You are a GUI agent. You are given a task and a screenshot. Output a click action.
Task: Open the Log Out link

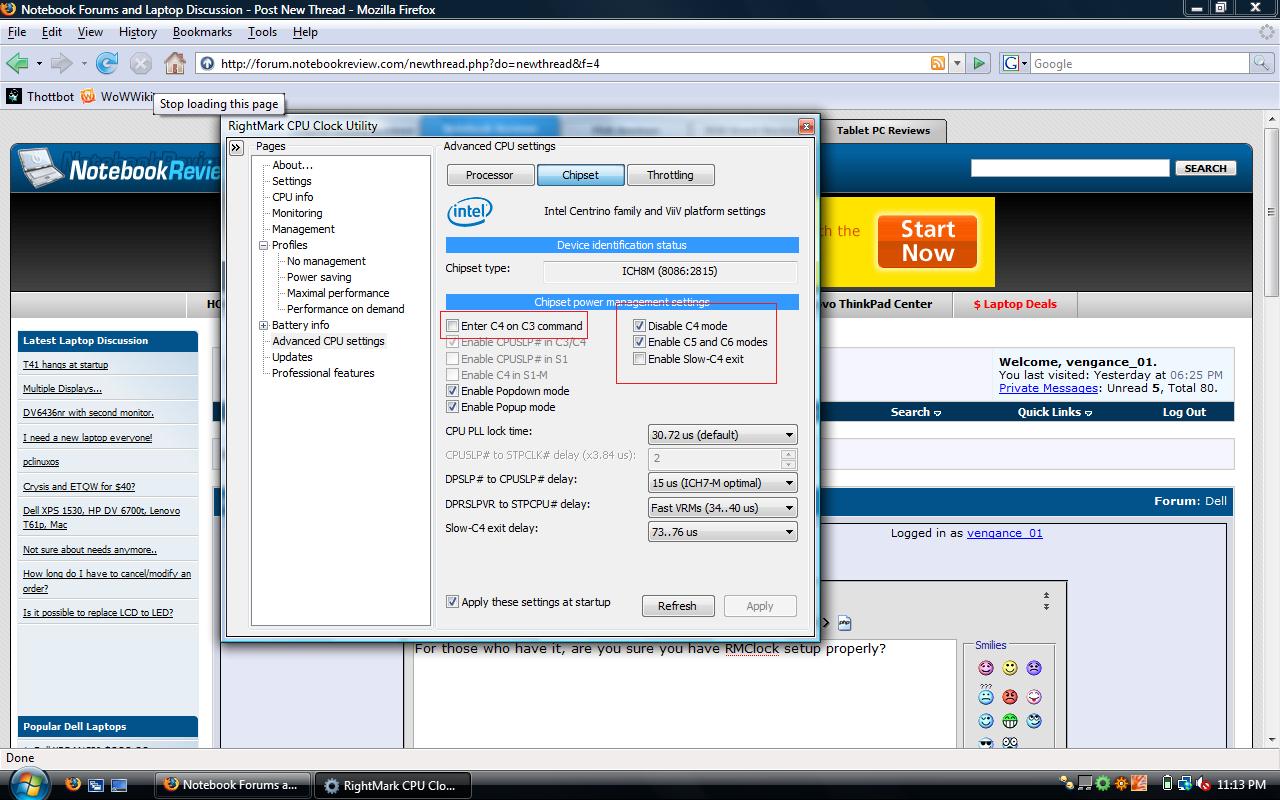(x=1184, y=412)
